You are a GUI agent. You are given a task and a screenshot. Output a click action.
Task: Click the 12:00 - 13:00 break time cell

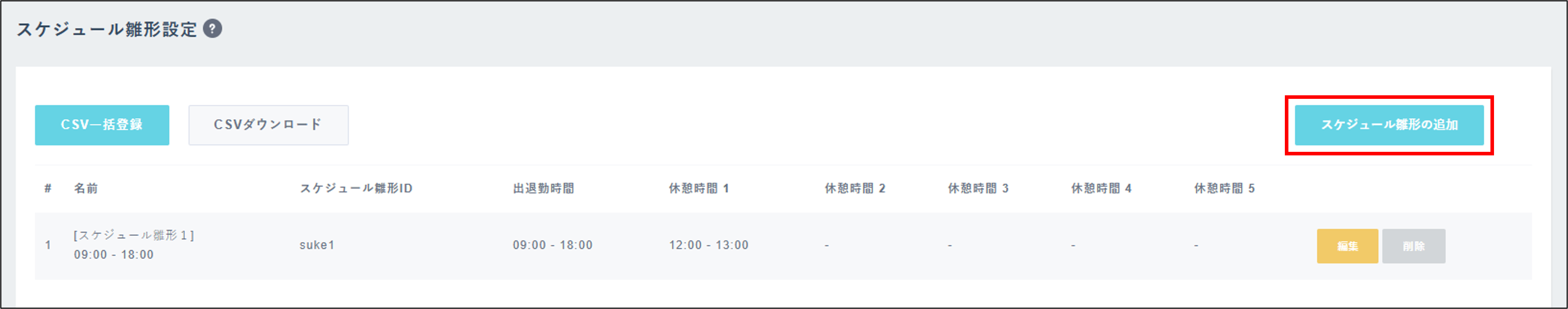point(708,245)
